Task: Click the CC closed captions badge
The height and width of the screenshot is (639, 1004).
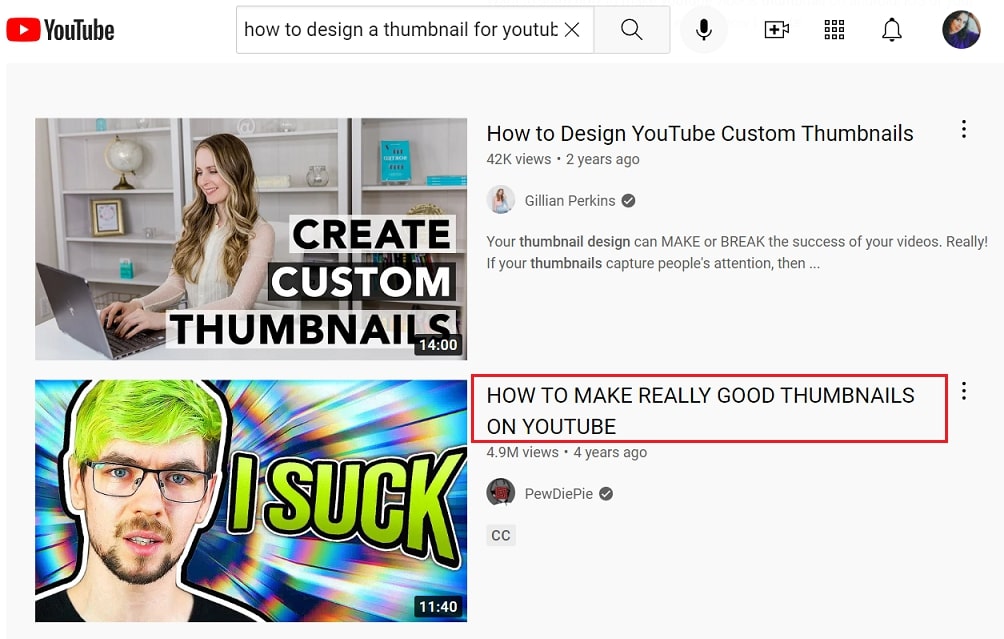Action: tap(501, 535)
